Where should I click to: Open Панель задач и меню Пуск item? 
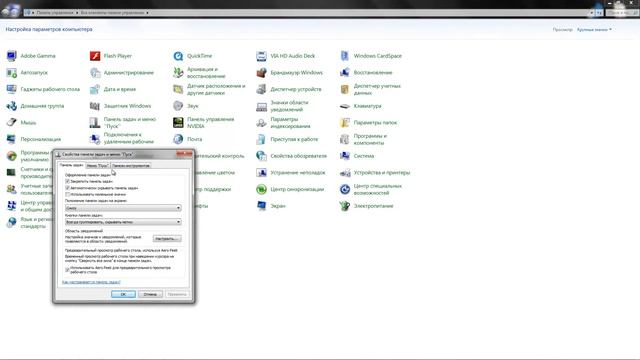coord(123,123)
